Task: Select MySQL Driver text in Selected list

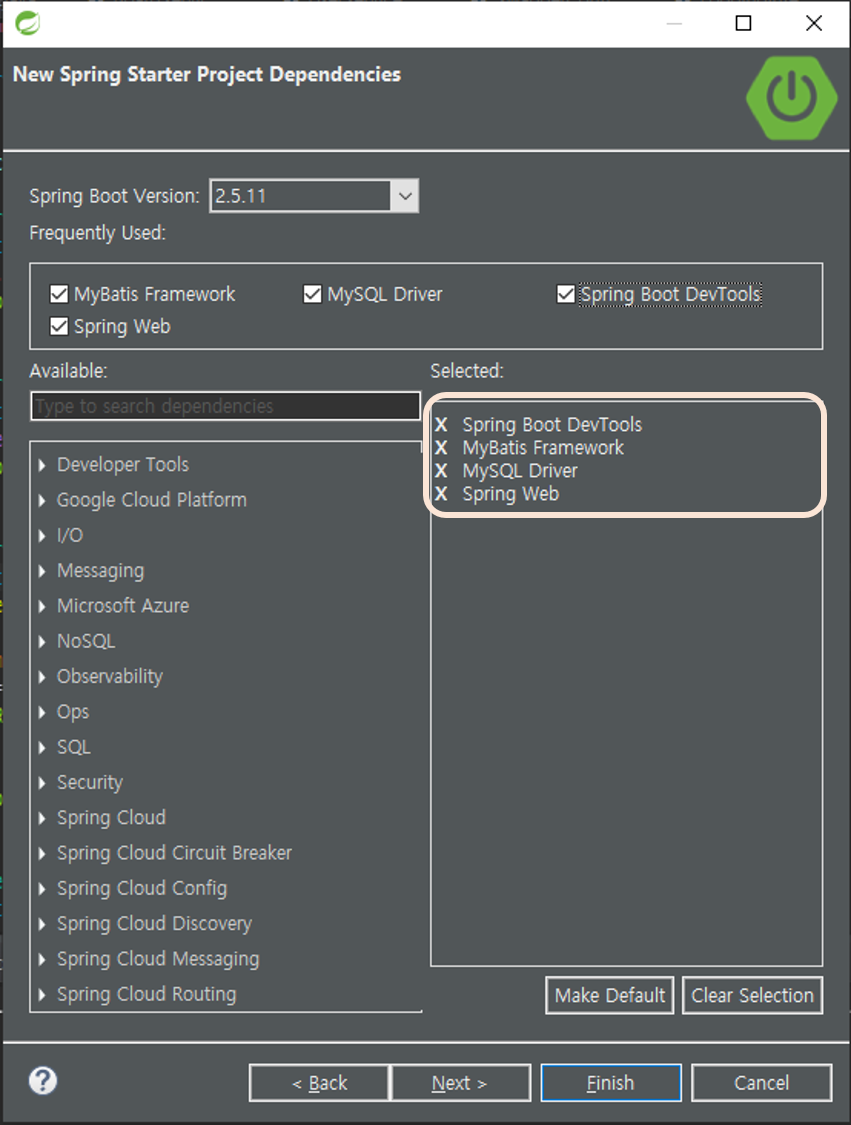Action: pyautogui.click(x=520, y=471)
